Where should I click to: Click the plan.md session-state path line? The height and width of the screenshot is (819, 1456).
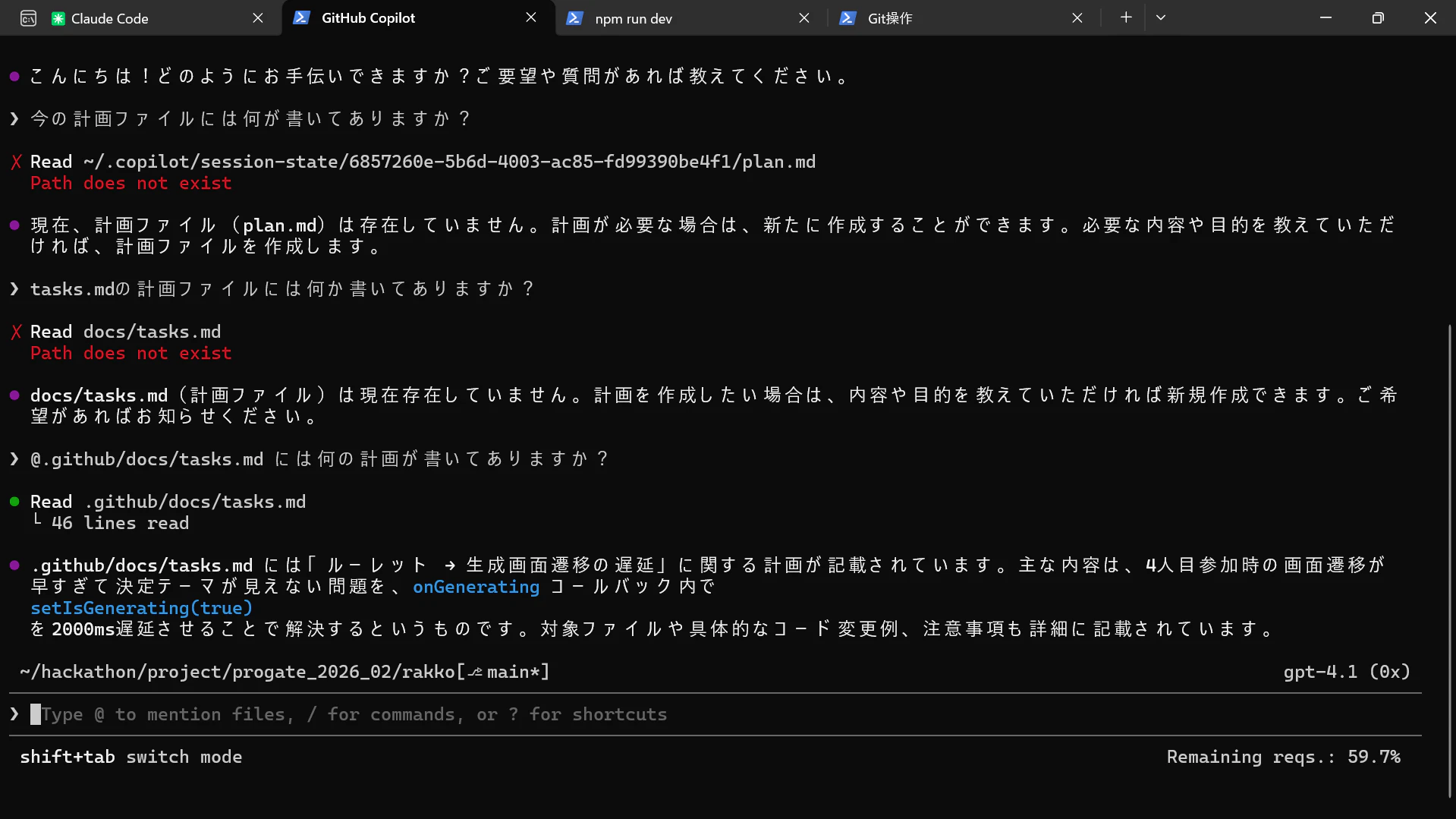tap(423, 162)
